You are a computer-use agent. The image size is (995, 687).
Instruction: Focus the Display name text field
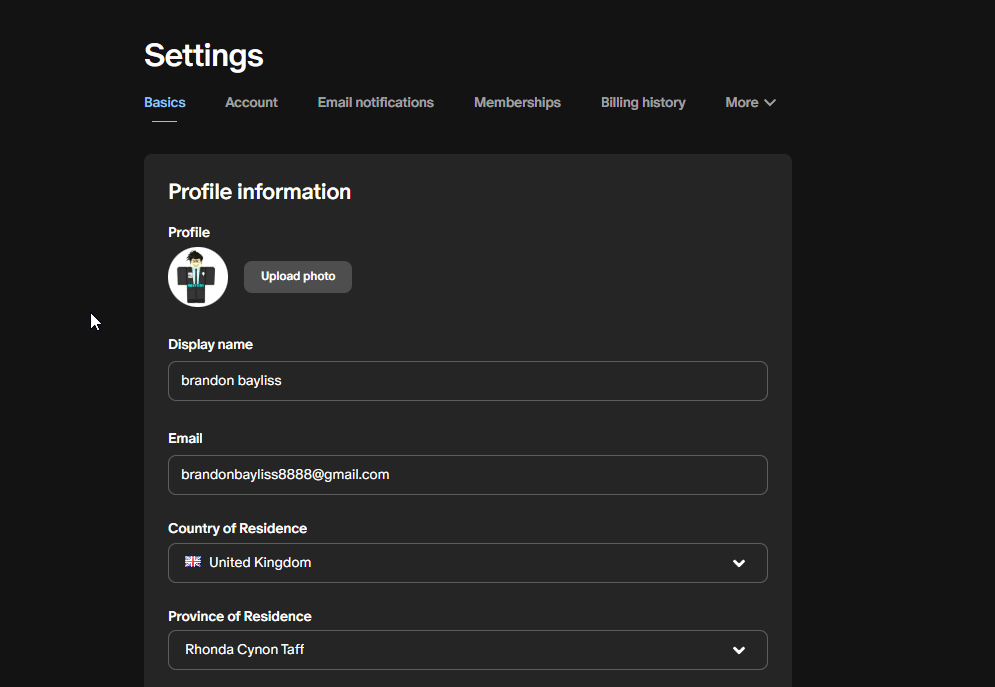tap(468, 381)
